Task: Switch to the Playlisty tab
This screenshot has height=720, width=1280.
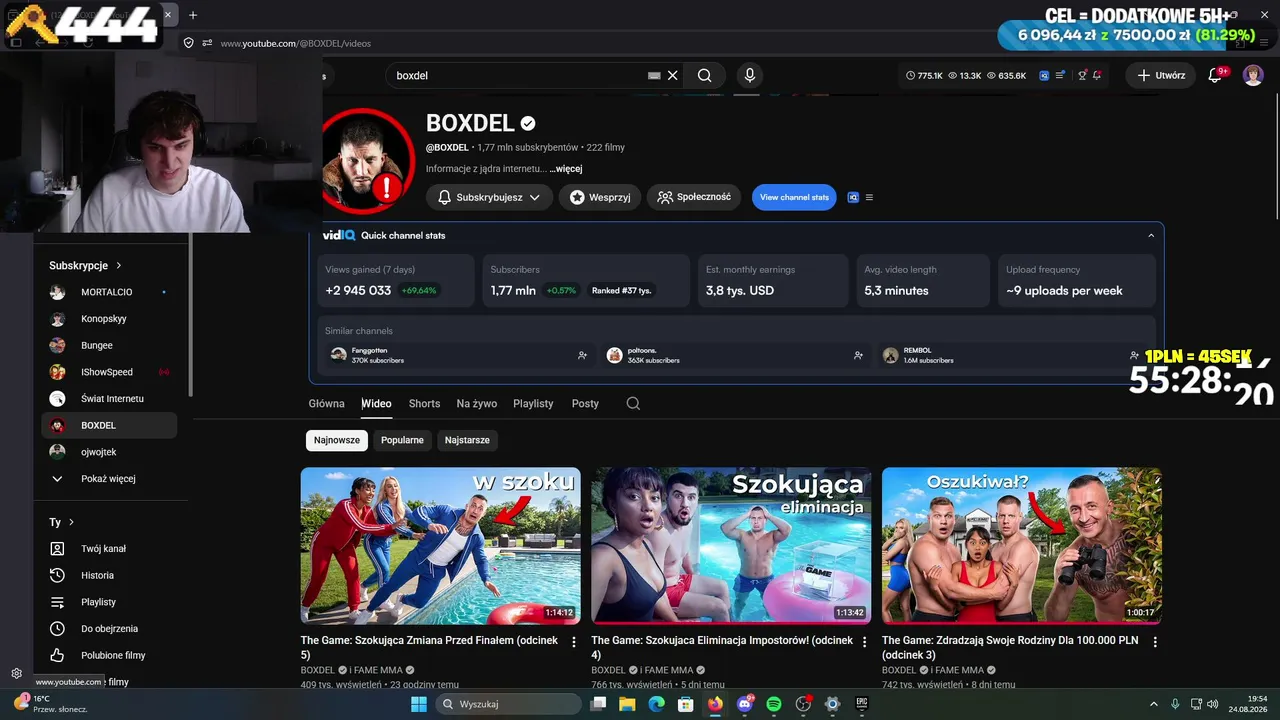Action: point(533,404)
